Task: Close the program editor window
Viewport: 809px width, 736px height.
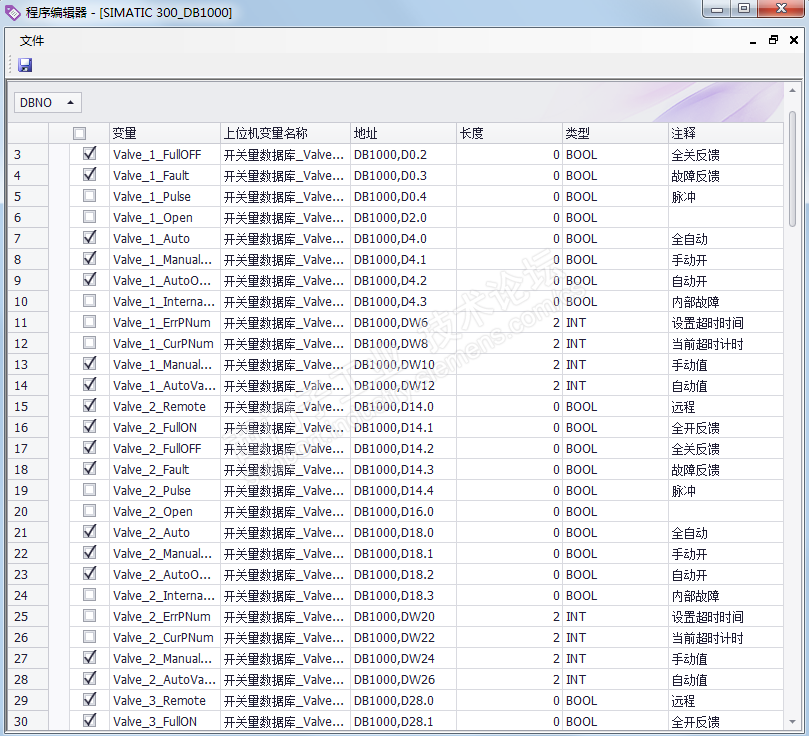Action: [781, 9]
